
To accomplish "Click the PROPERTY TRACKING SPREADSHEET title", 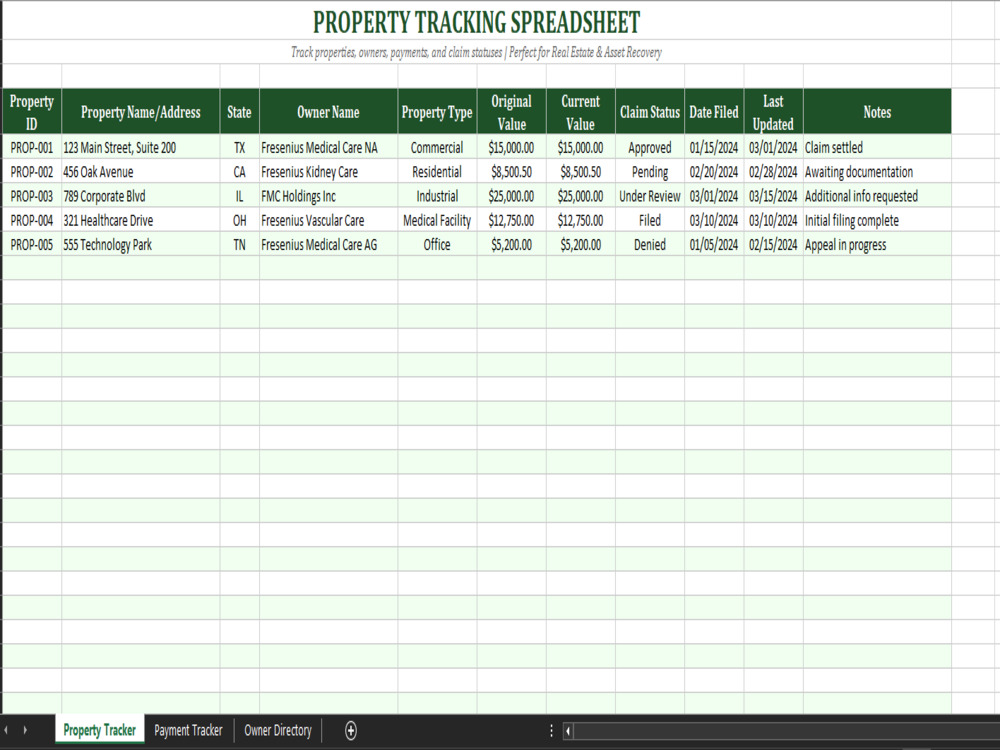I will point(476,22).
